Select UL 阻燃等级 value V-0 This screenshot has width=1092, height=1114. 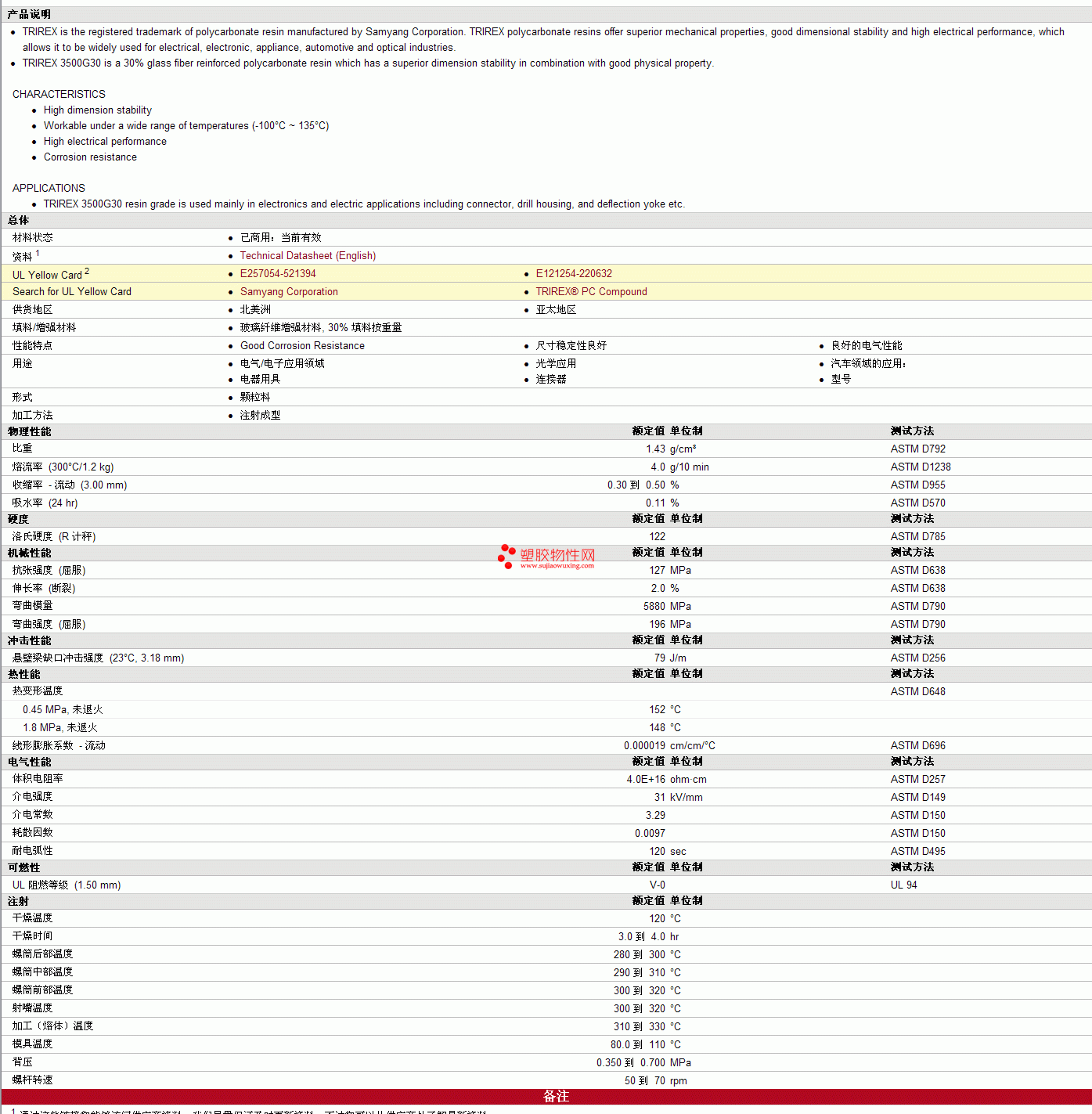coord(658,885)
